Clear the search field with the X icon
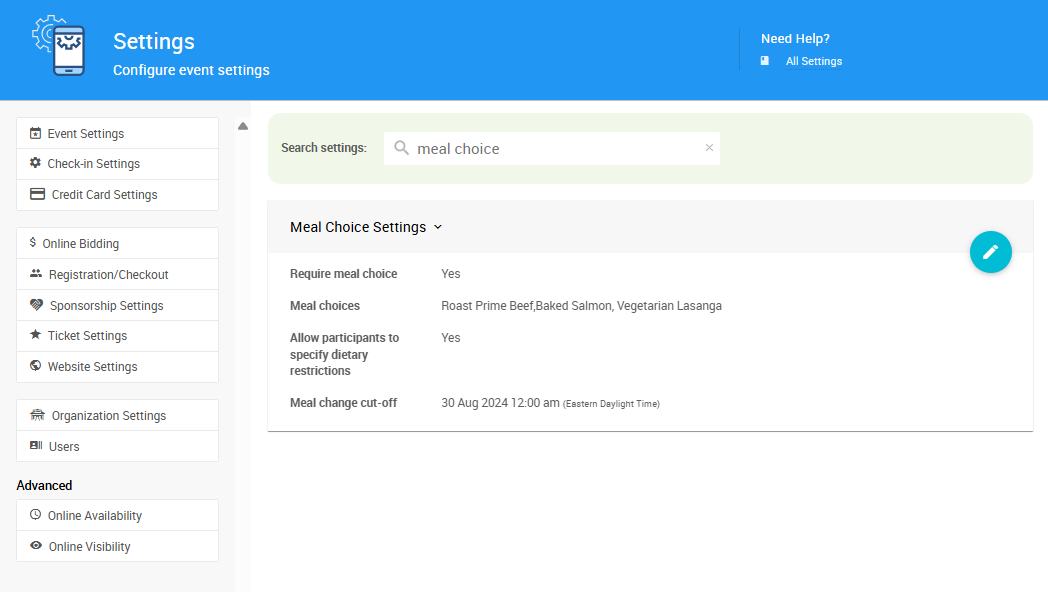 709,148
